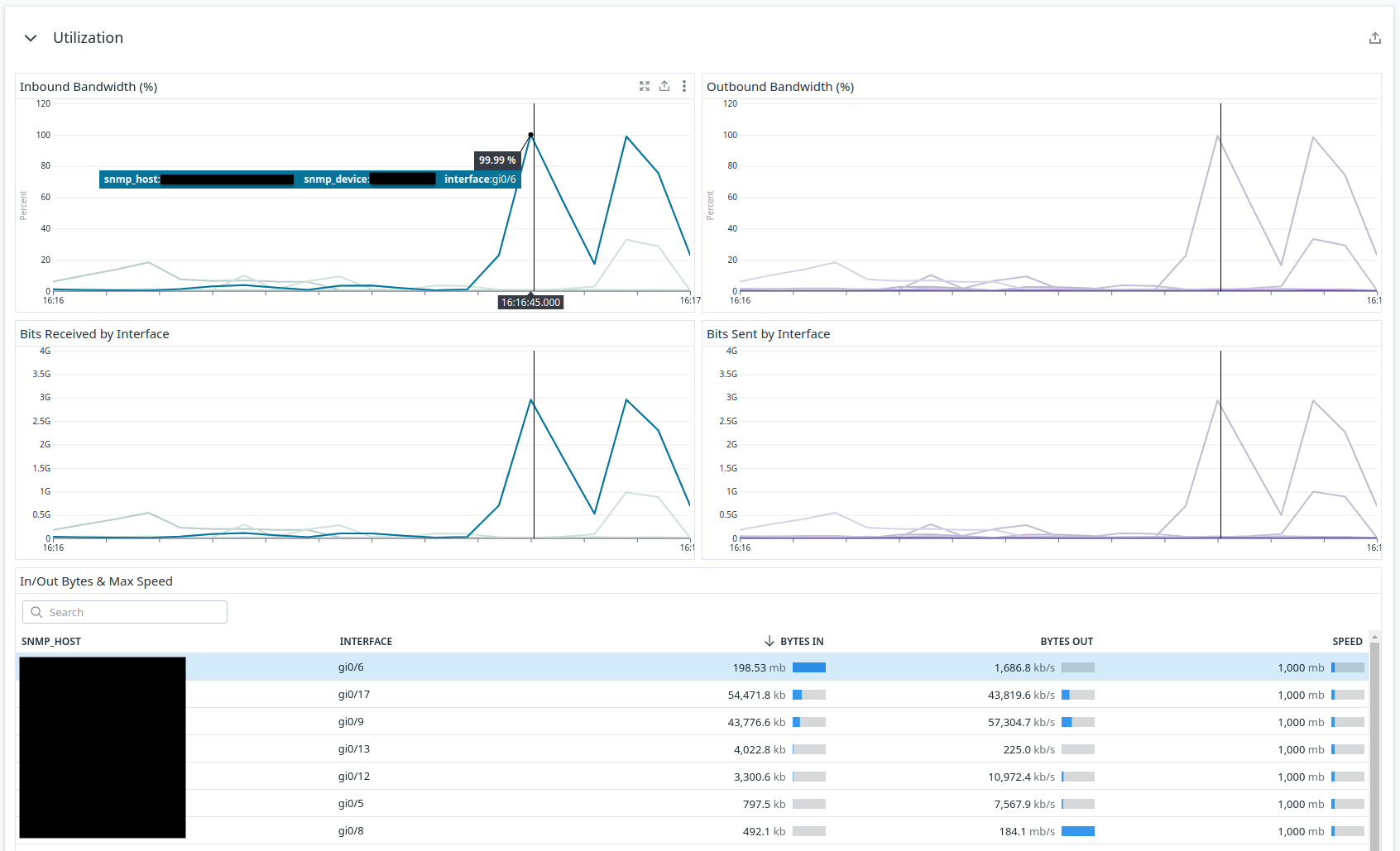1400x851 pixels.
Task: Click Bytes Out bar for gi0/8
Action: pos(1077,831)
